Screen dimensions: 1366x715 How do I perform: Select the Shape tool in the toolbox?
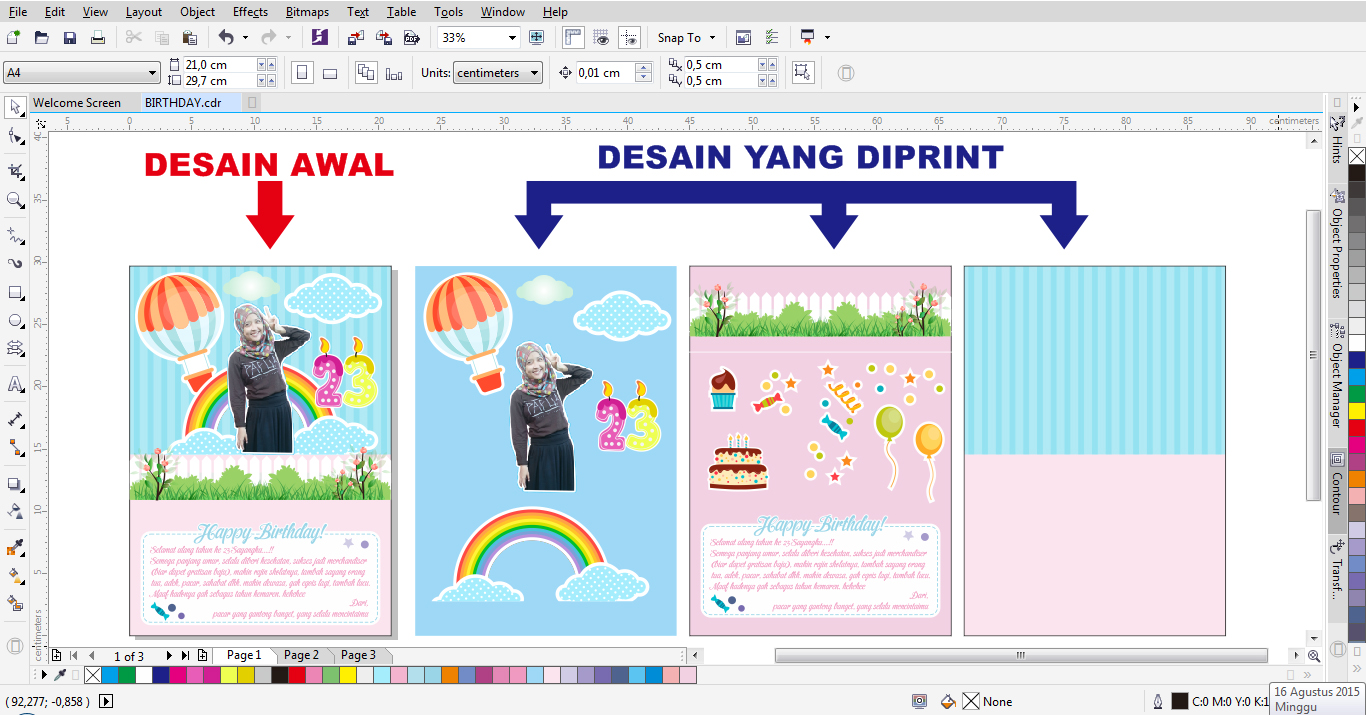[x=15, y=136]
